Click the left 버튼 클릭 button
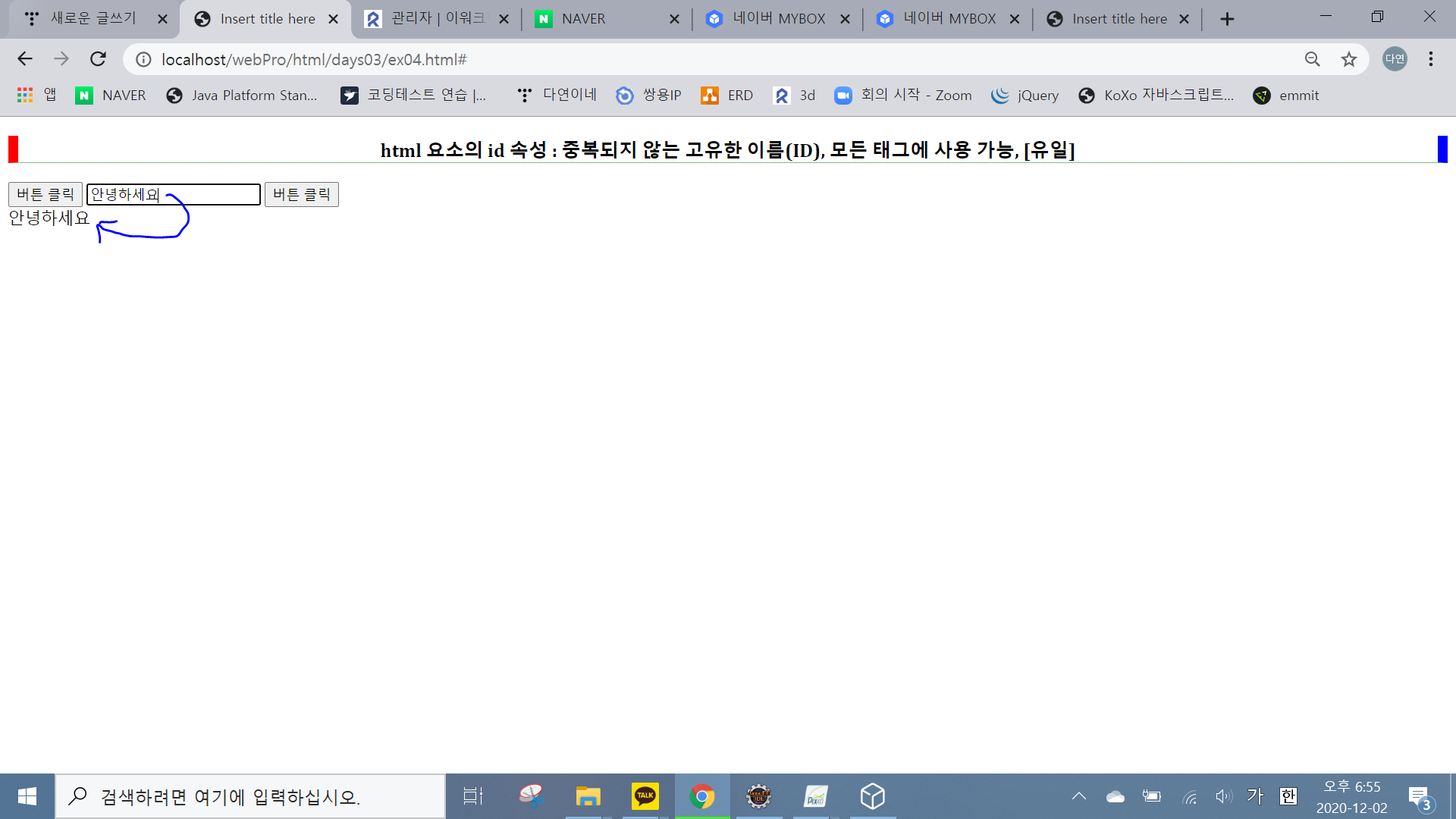1456x819 pixels. click(x=45, y=195)
